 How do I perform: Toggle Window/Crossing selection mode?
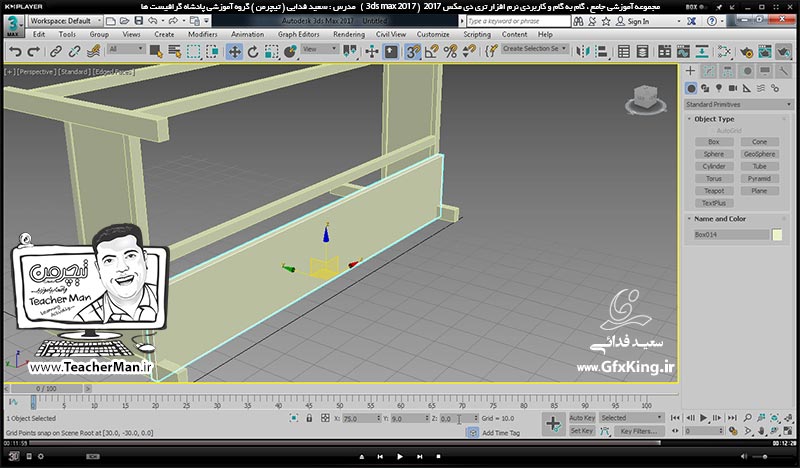tap(212, 52)
